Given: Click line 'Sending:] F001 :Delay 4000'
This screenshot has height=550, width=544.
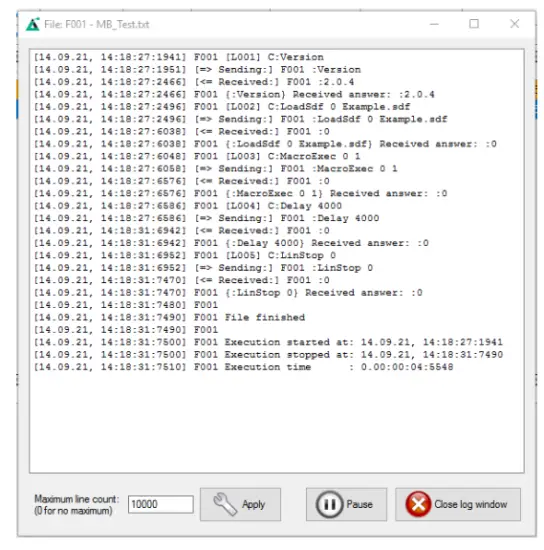Looking at the screenshot, I should (206, 218).
